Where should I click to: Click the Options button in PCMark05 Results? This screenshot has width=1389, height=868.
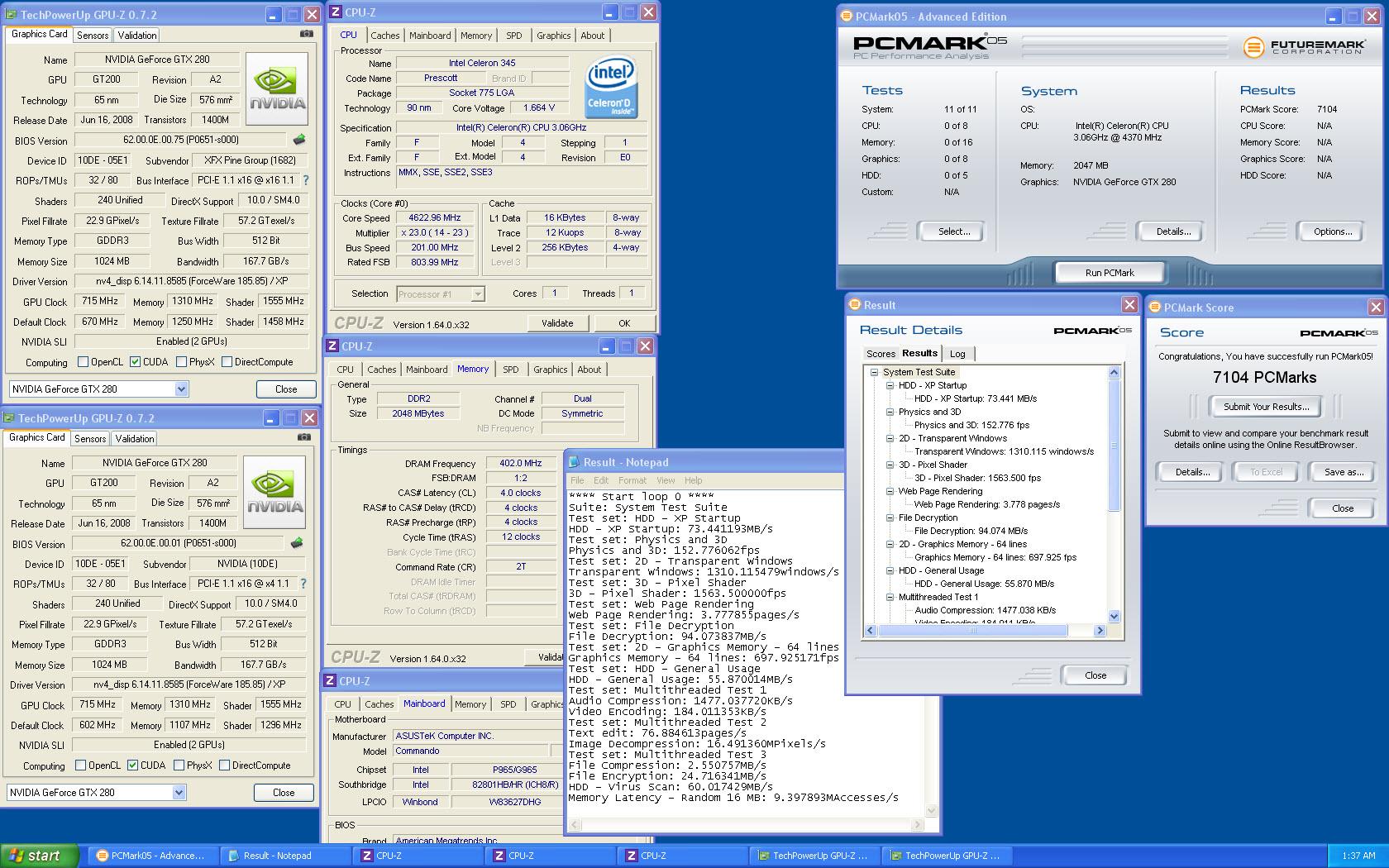pos(1333,231)
